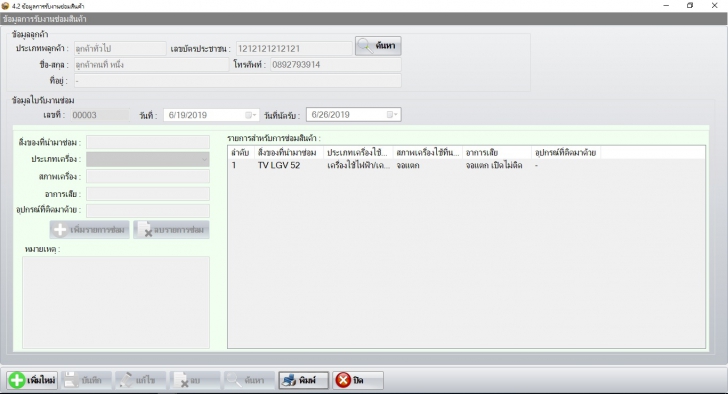
Task: Select row number 1 cell in the repair list
Action: pyautogui.click(x=234, y=165)
